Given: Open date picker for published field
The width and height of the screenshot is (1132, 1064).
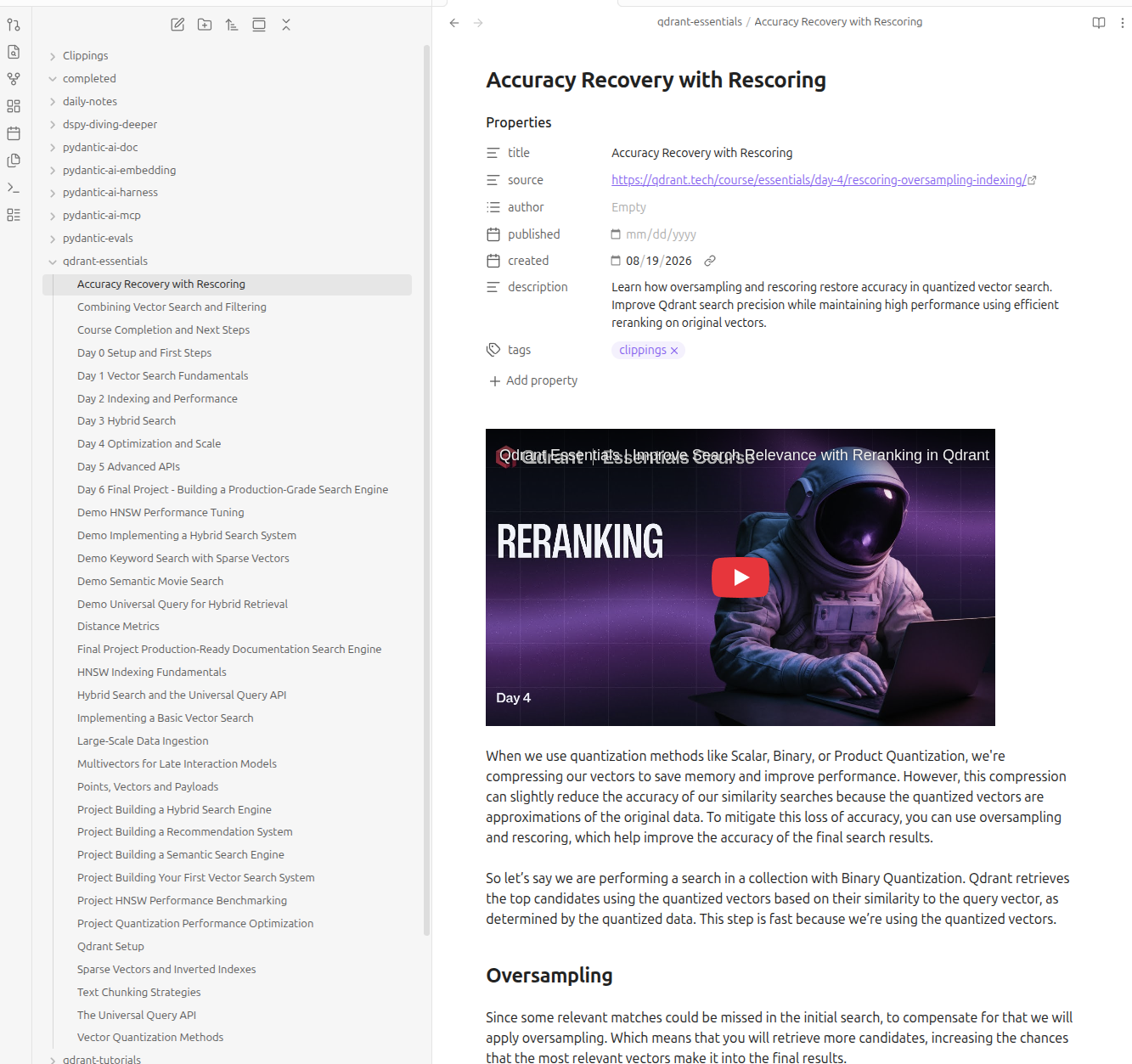Looking at the screenshot, I should [616, 234].
